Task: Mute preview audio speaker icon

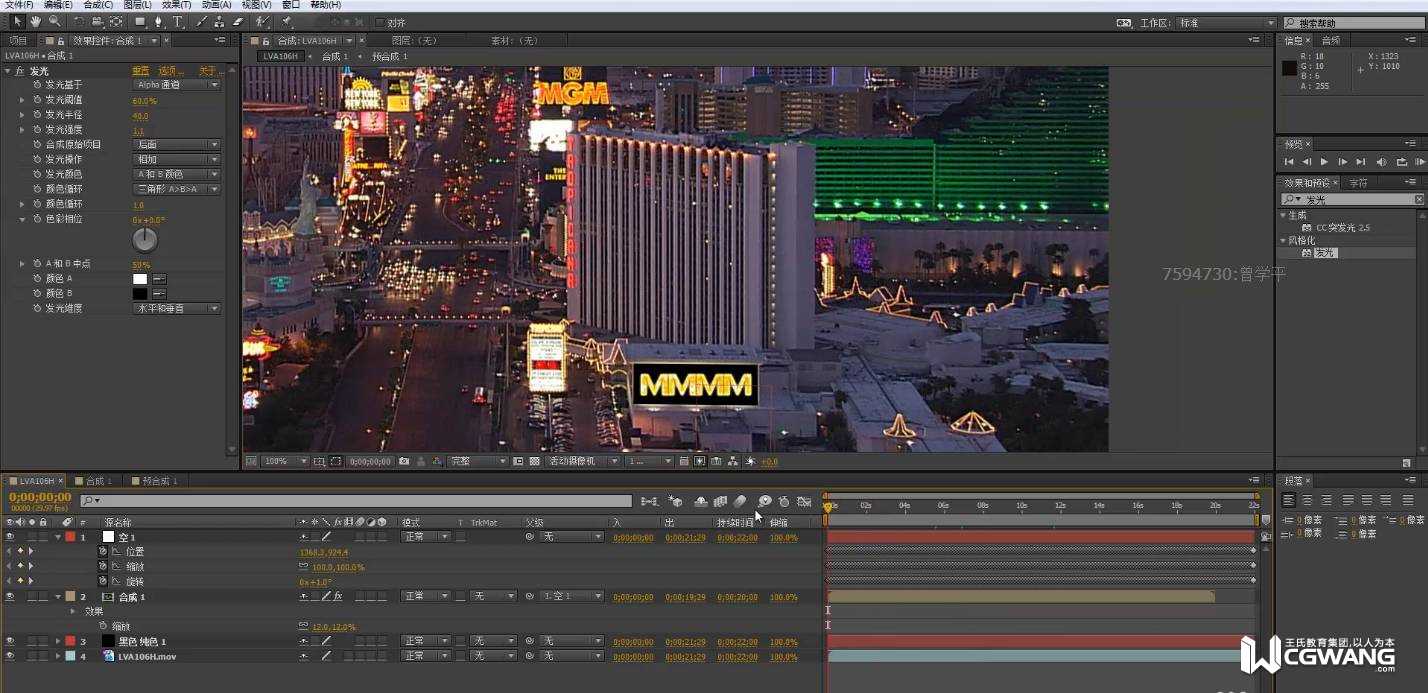Action: click(1381, 162)
